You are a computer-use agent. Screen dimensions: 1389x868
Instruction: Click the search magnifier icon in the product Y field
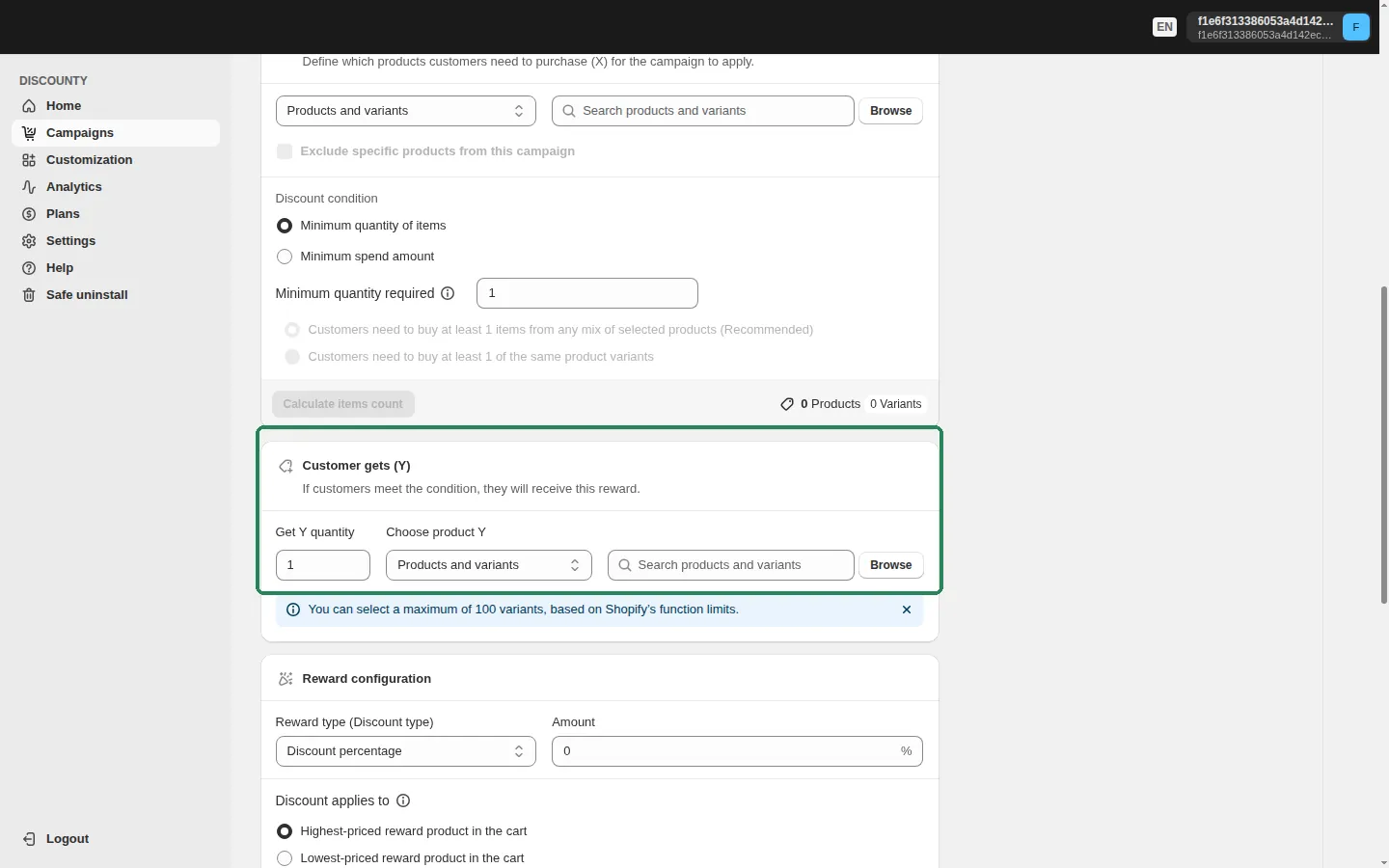coord(625,565)
